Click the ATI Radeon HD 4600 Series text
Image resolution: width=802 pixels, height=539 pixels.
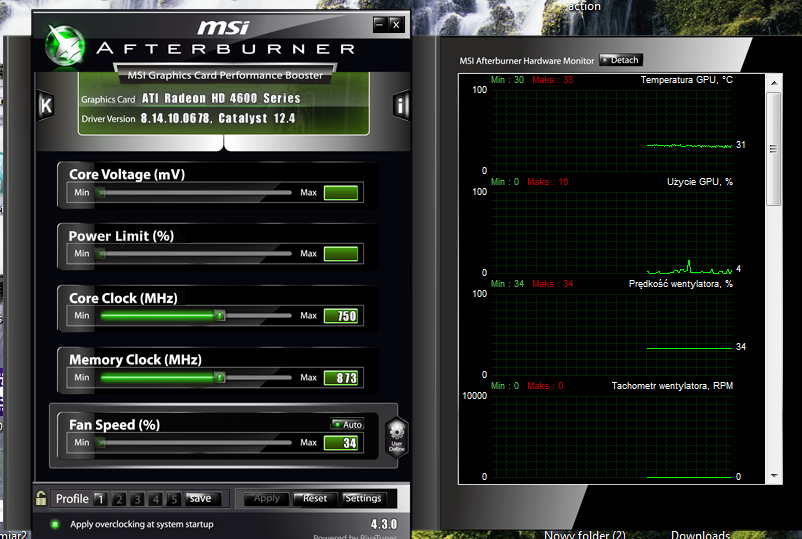221,98
